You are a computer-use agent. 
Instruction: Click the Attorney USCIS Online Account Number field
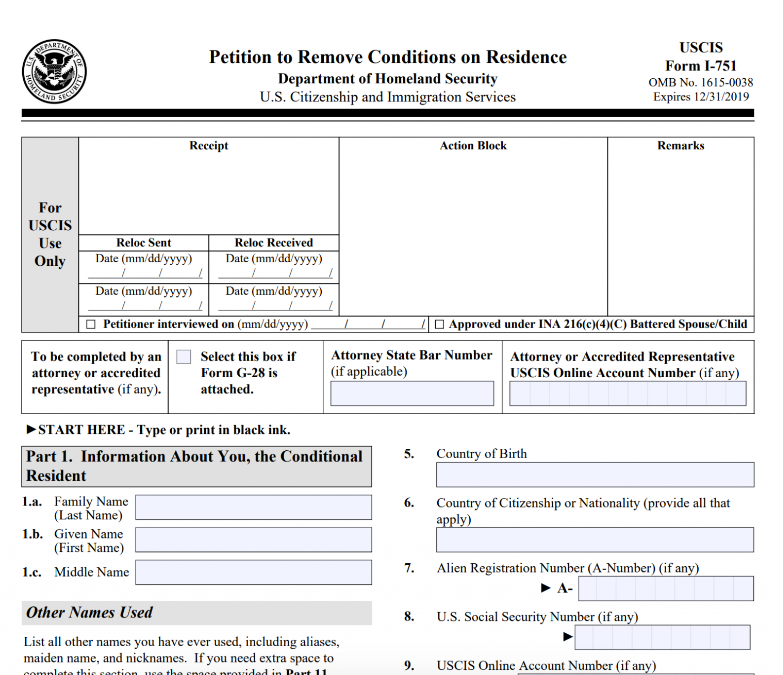628,393
